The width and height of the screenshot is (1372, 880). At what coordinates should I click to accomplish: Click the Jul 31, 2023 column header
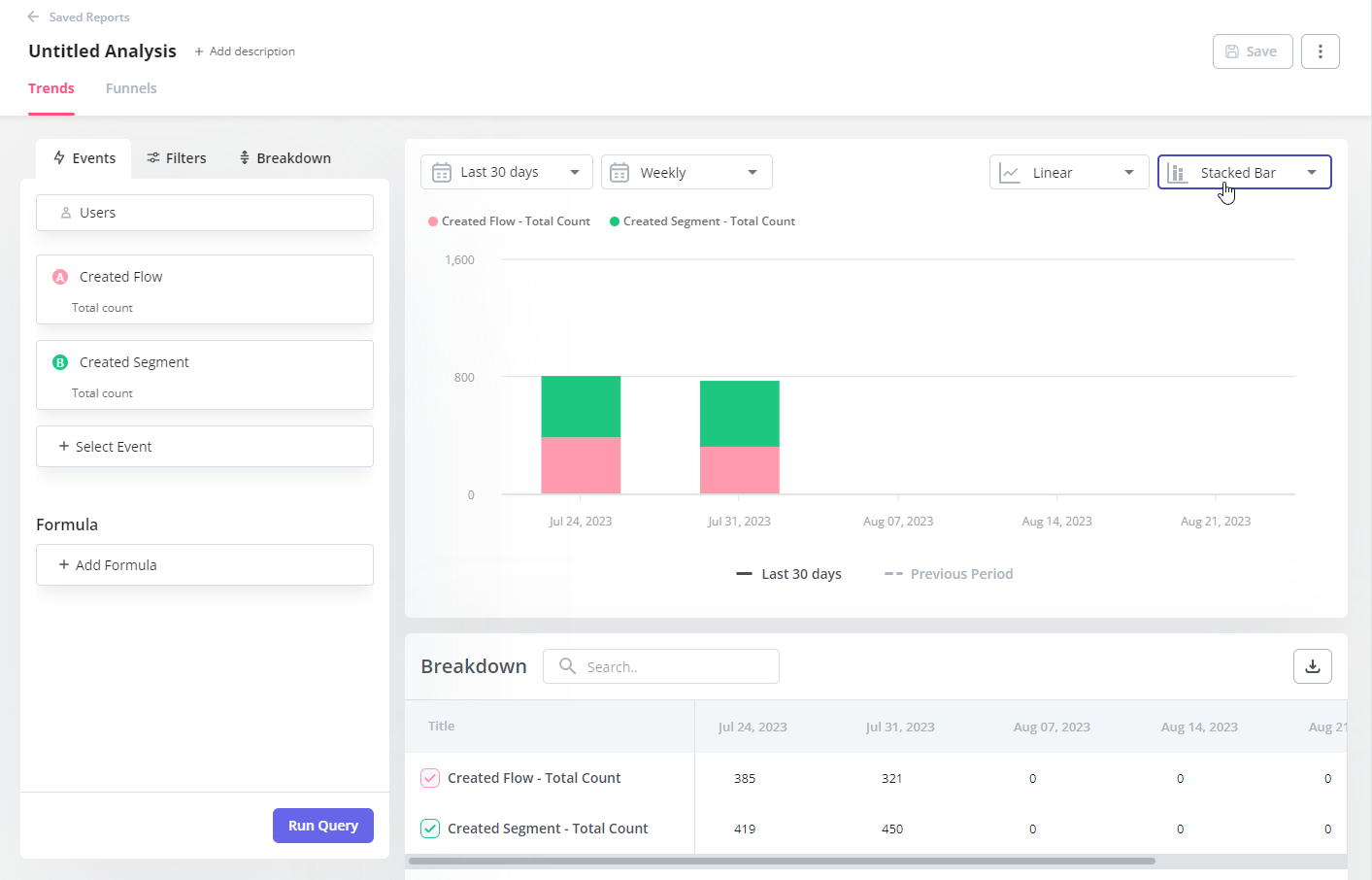[900, 727]
